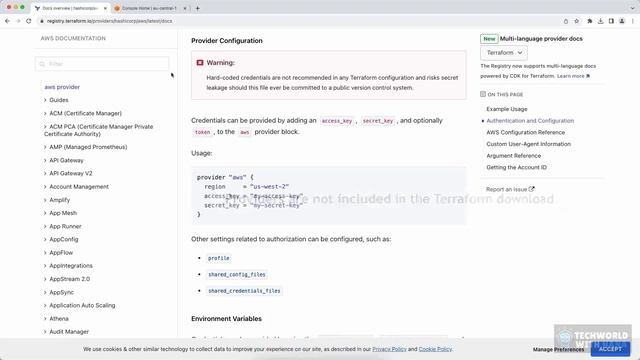Expand the AppIntegrations section
Image resolution: width=640 pixels, height=360 pixels.
coord(68,266)
